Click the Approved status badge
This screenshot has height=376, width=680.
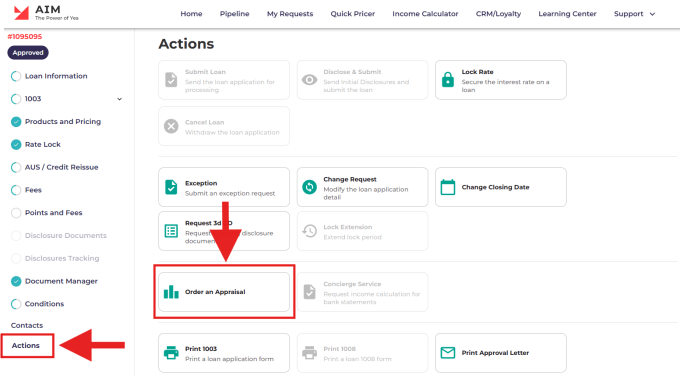pyautogui.click(x=28, y=52)
